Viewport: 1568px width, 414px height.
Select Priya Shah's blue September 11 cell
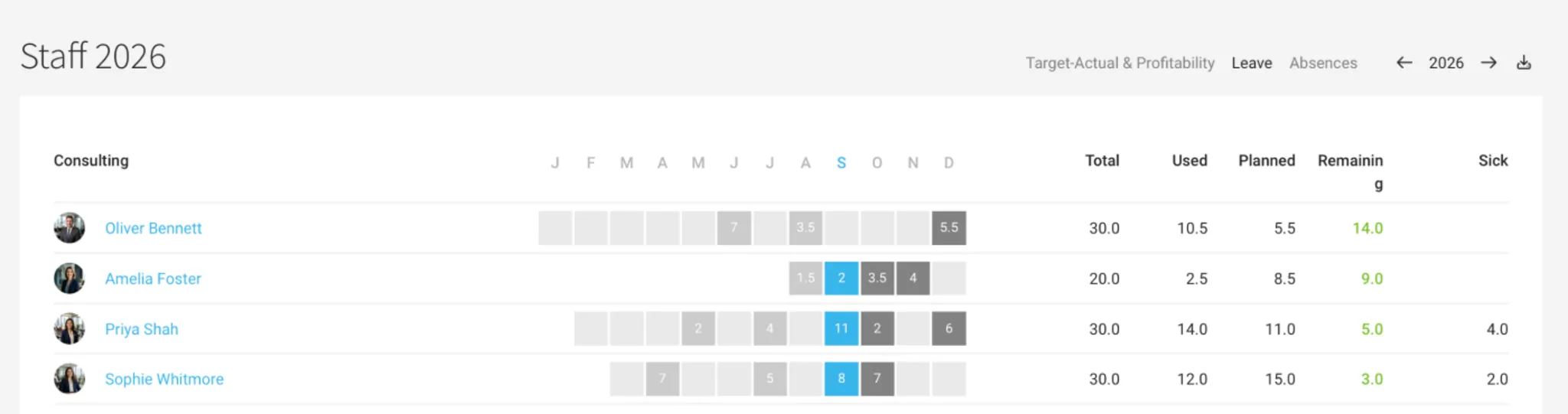pos(841,328)
